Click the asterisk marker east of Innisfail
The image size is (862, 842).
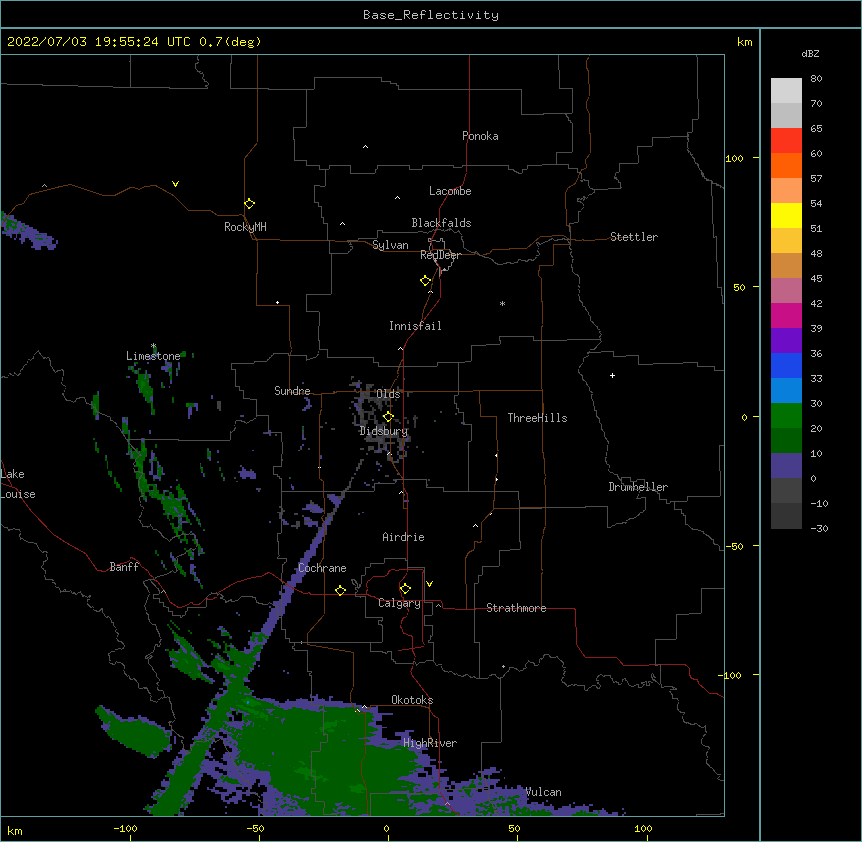click(x=502, y=303)
